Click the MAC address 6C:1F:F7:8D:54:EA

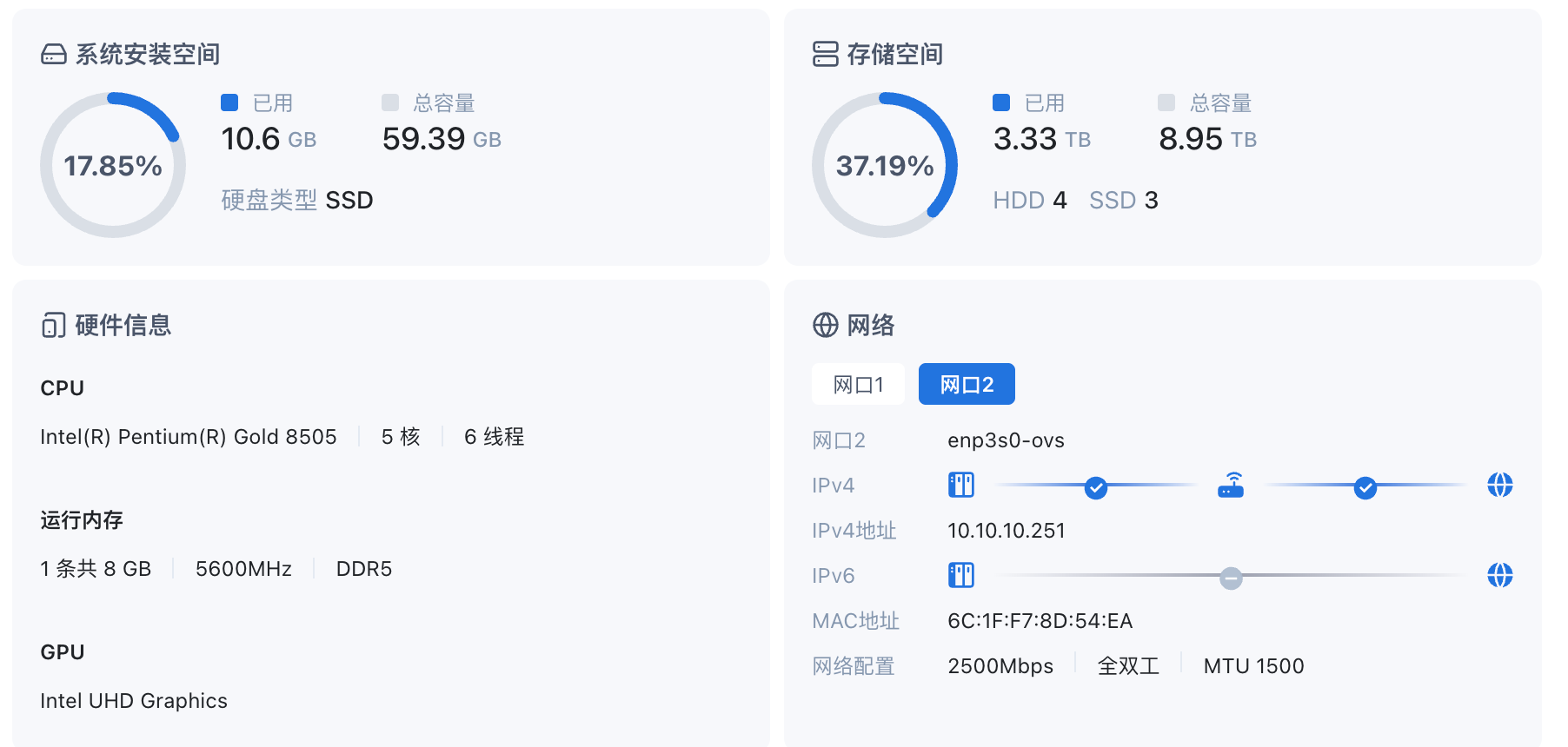[x=1040, y=621]
